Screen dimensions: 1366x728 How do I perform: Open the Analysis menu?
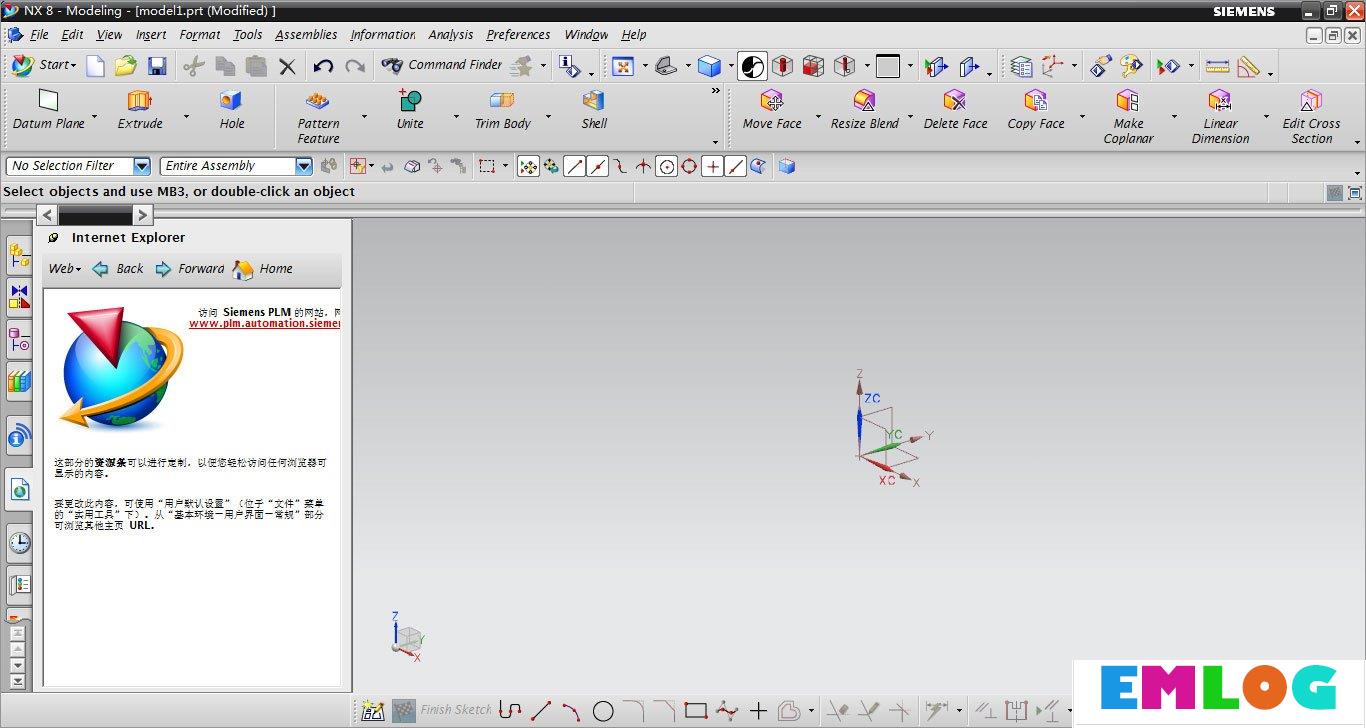point(451,34)
